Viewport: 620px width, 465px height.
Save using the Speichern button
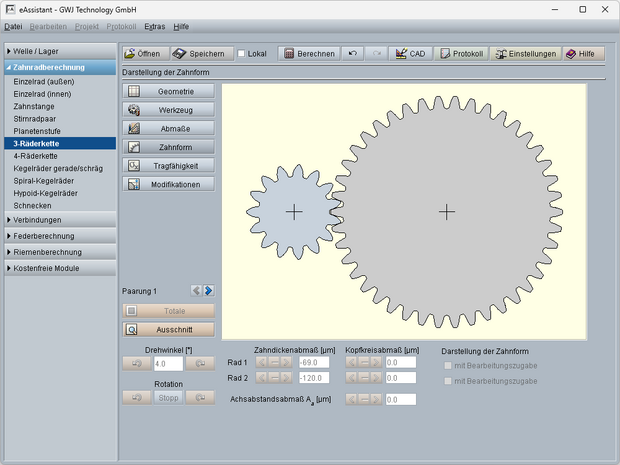(200, 54)
